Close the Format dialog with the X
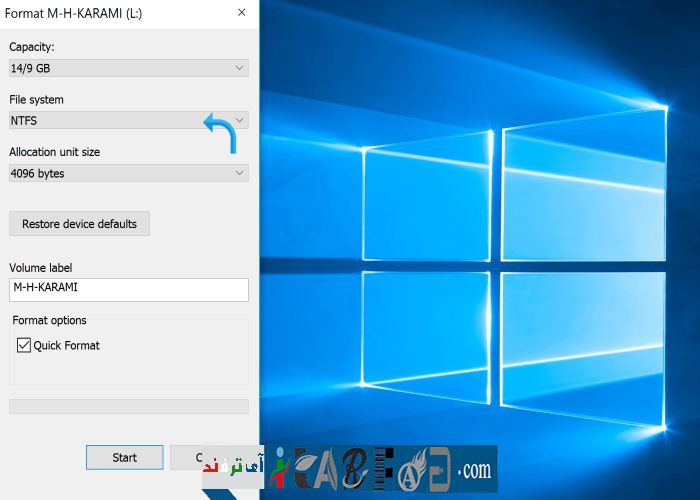The height and width of the screenshot is (500, 700). pyautogui.click(x=242, y=13)
